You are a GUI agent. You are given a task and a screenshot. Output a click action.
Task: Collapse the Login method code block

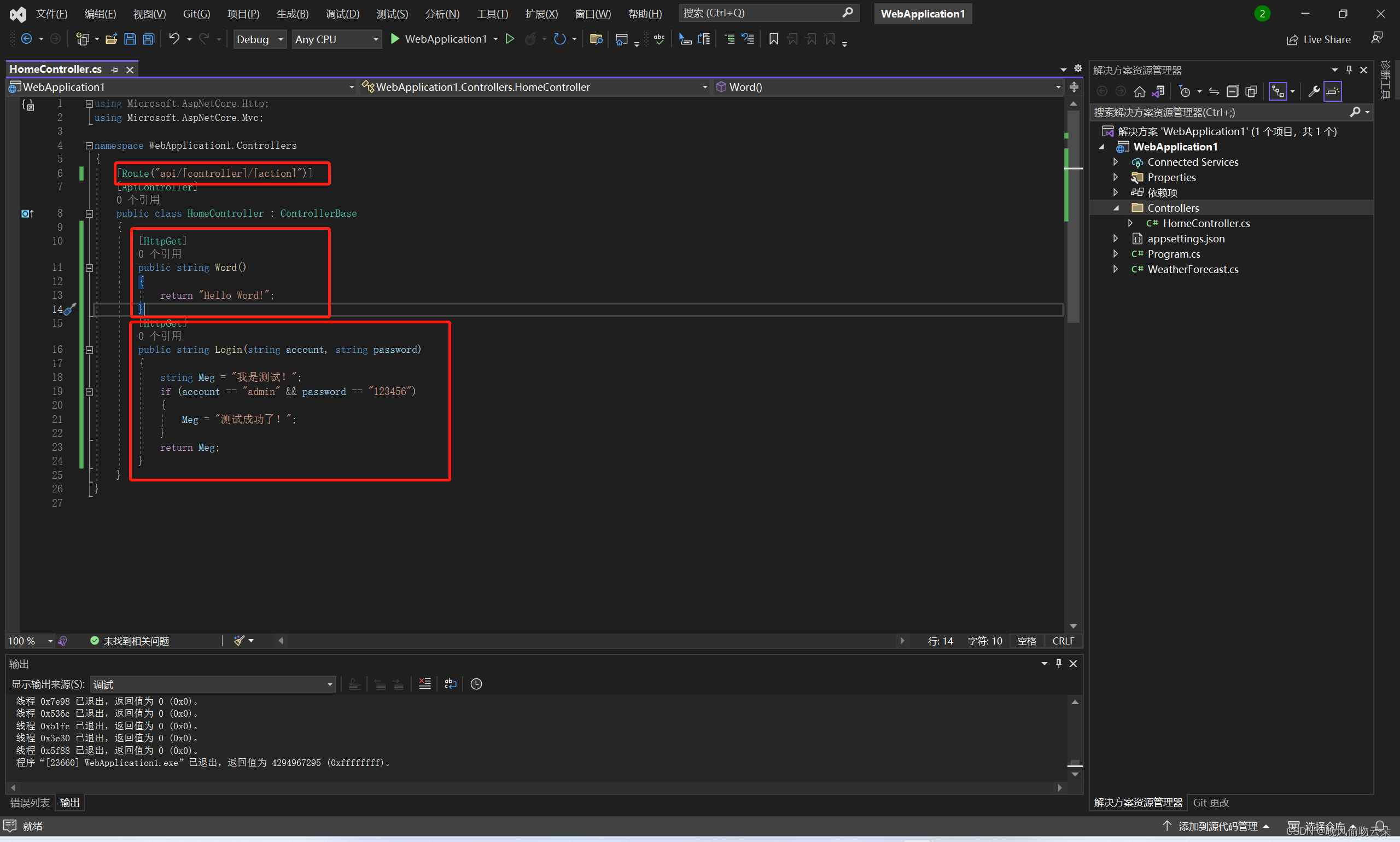tap(89, 350)
